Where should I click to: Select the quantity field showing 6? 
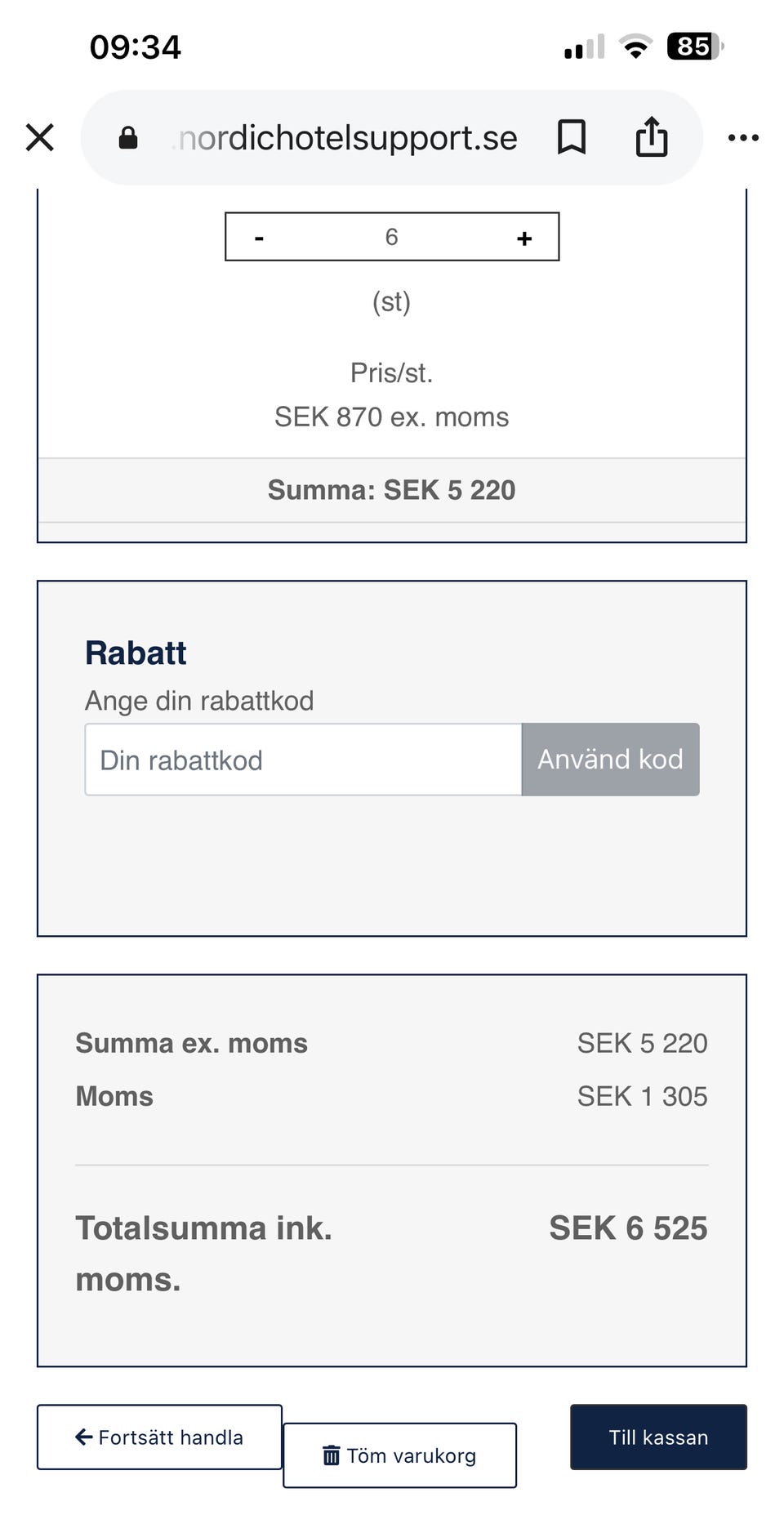(392, 237)
